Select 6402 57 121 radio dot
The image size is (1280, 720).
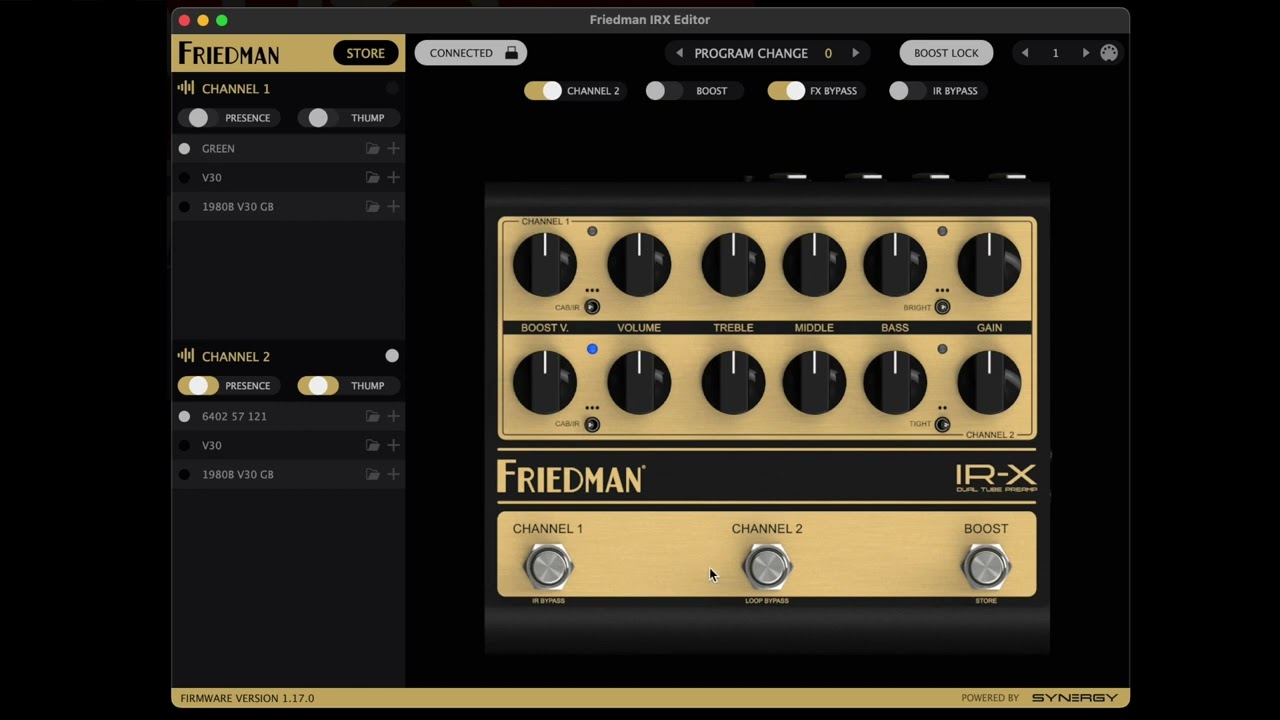pyautogui.click(x=184, y=416)
